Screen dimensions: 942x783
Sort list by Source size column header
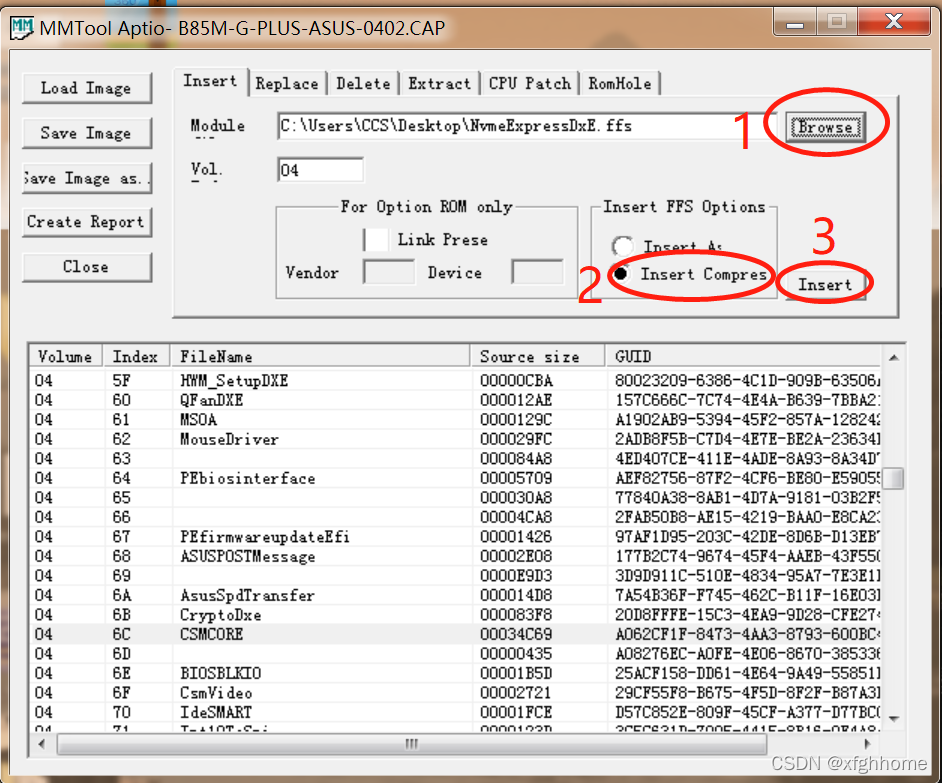pyautogui.click(x=538, y=356)
